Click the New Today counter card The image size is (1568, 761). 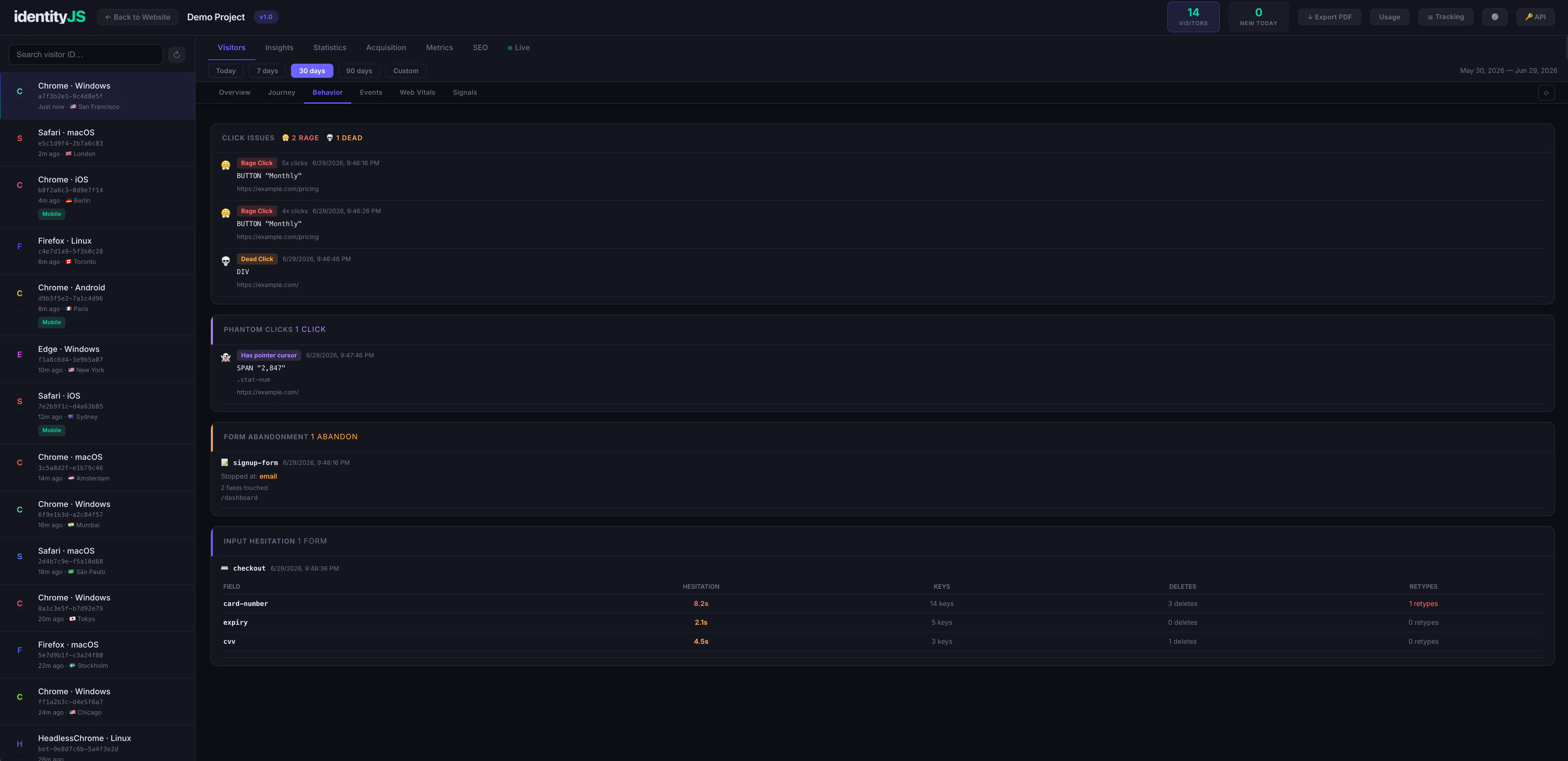1258,17
